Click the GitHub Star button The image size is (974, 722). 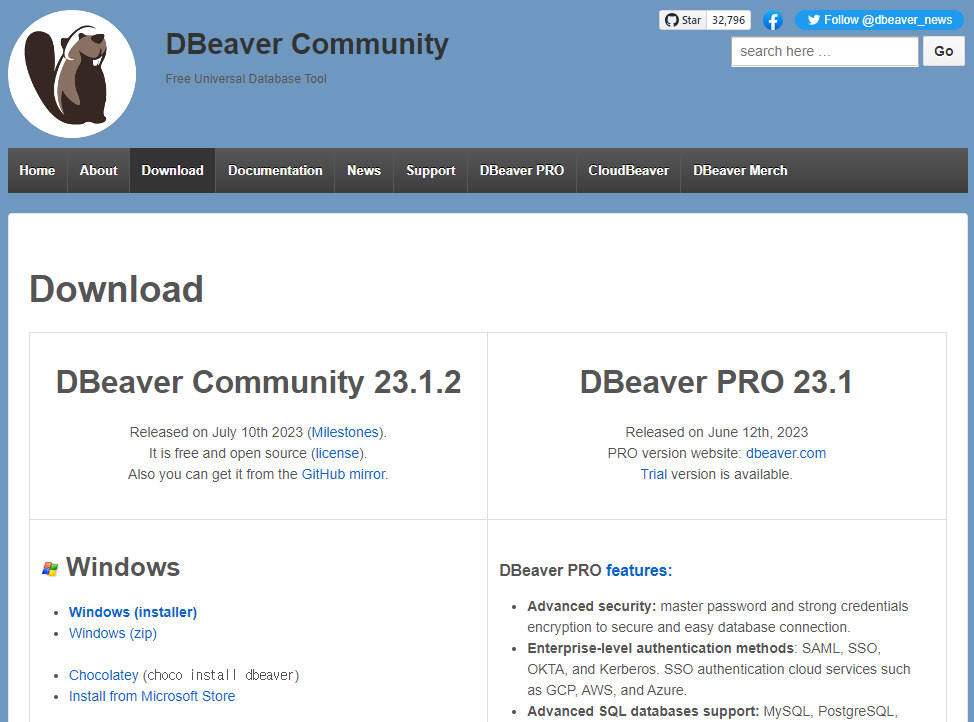point(683,20)
